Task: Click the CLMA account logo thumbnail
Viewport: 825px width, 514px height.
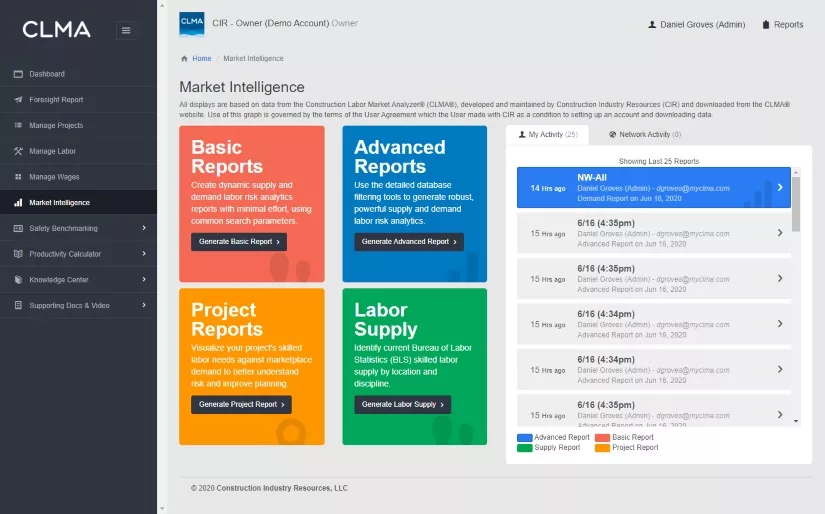Action: point(192,24)
